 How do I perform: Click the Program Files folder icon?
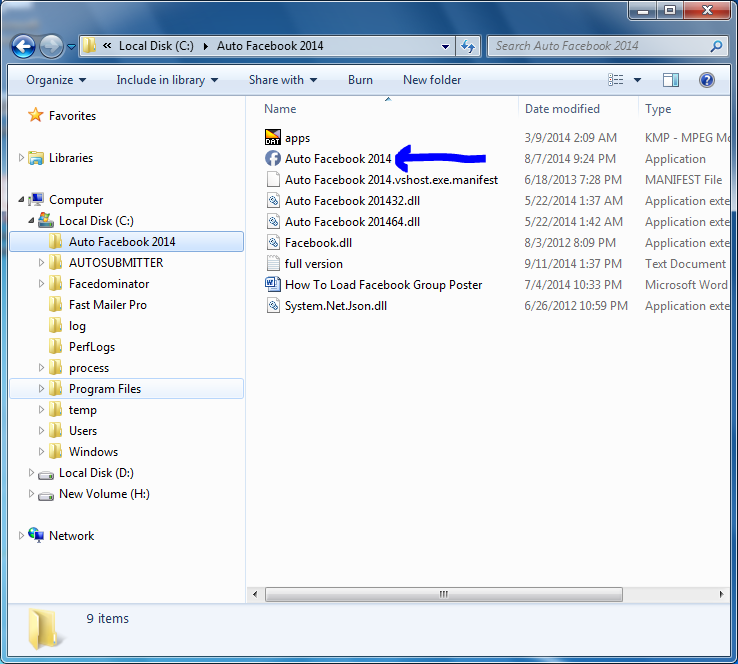[56, 389]
